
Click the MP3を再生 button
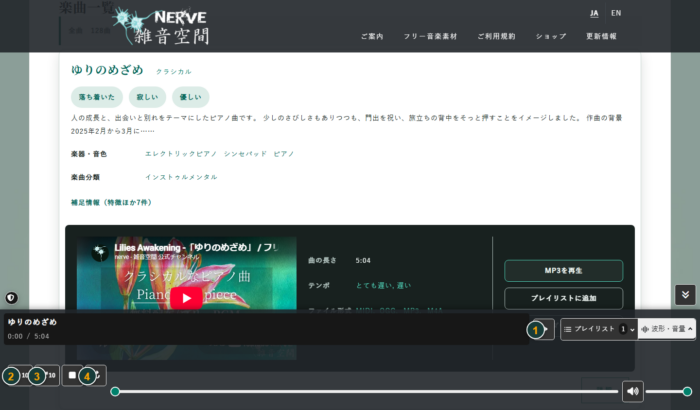click(563, 271)
